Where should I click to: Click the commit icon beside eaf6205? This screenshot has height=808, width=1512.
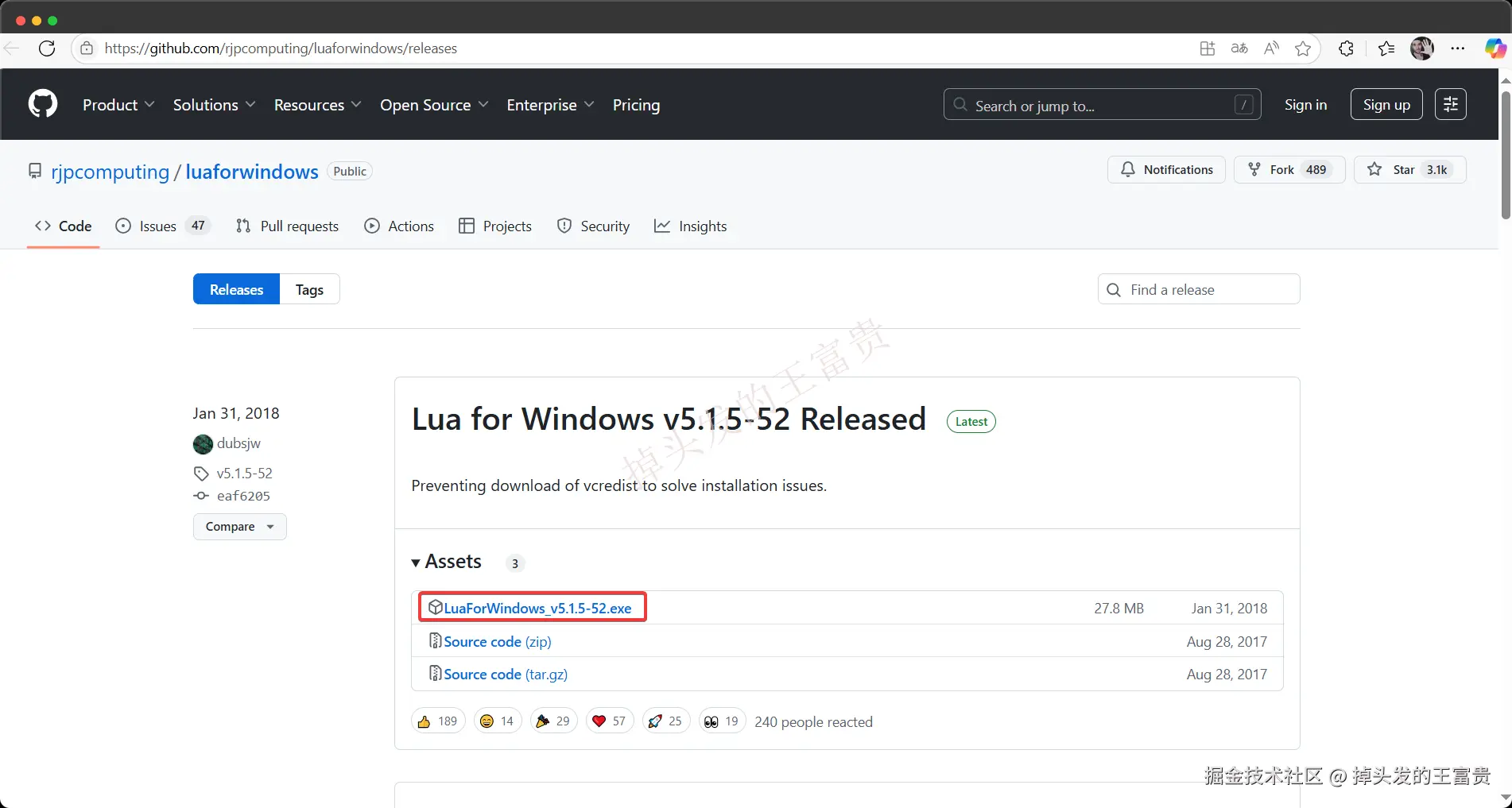click(x=201, y=496)
